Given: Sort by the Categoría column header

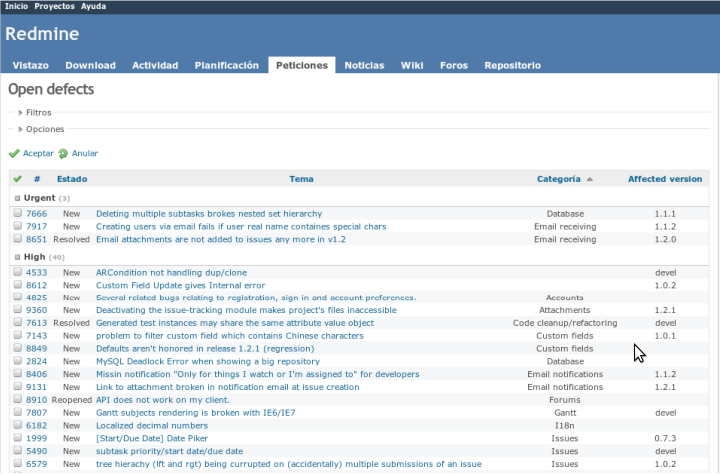Looking at the screenshot, I should point(558,179).
